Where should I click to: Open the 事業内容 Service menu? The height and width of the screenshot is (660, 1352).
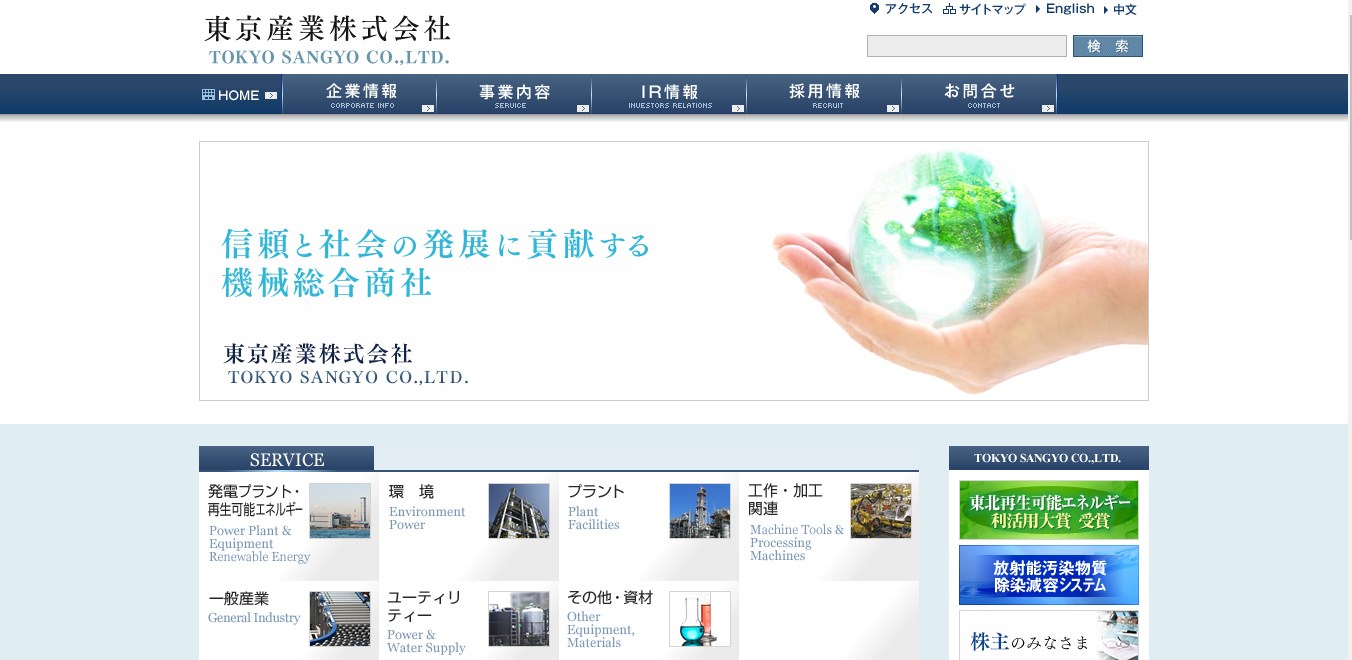click(x=514, y=95)
